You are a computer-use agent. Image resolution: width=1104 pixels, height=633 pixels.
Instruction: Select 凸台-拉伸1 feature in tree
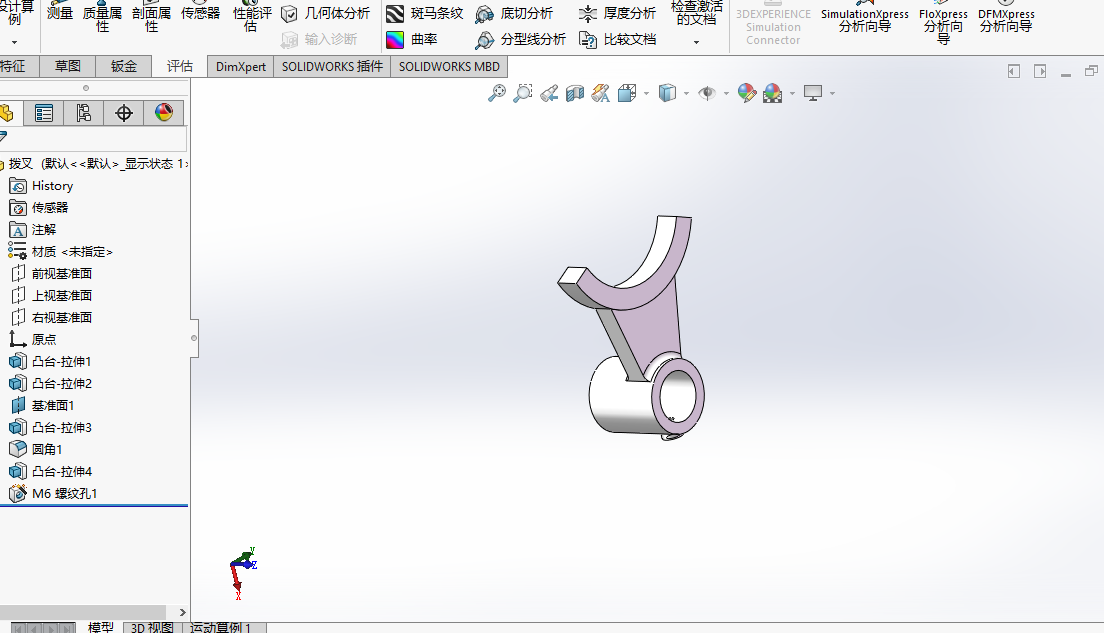pos(50,361)
